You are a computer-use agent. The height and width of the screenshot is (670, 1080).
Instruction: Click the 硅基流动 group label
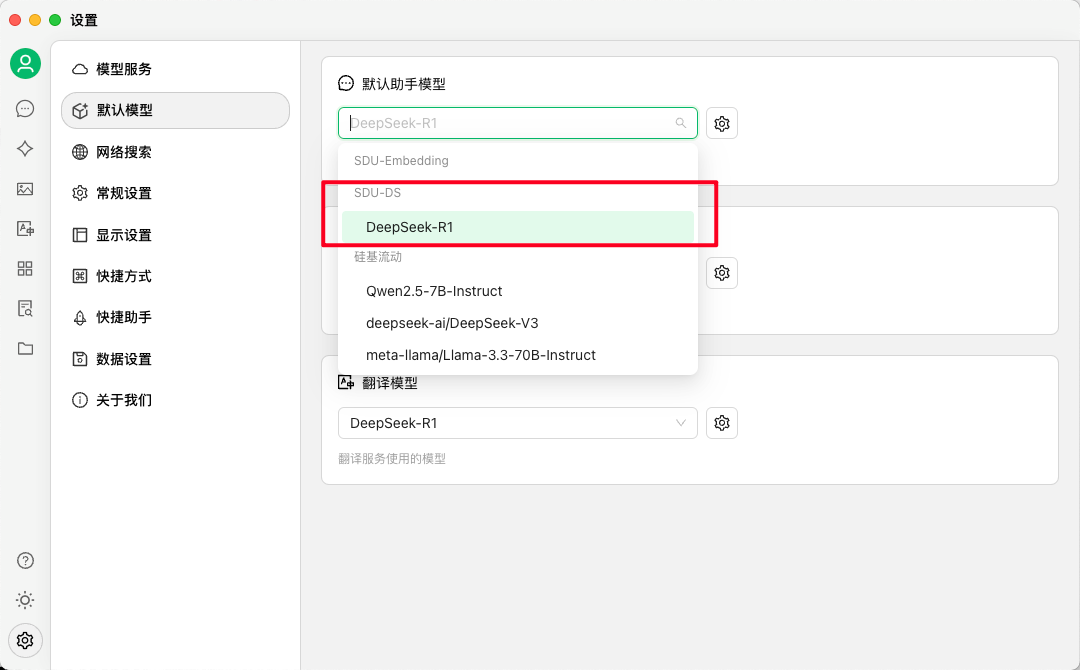click(377, 257)
